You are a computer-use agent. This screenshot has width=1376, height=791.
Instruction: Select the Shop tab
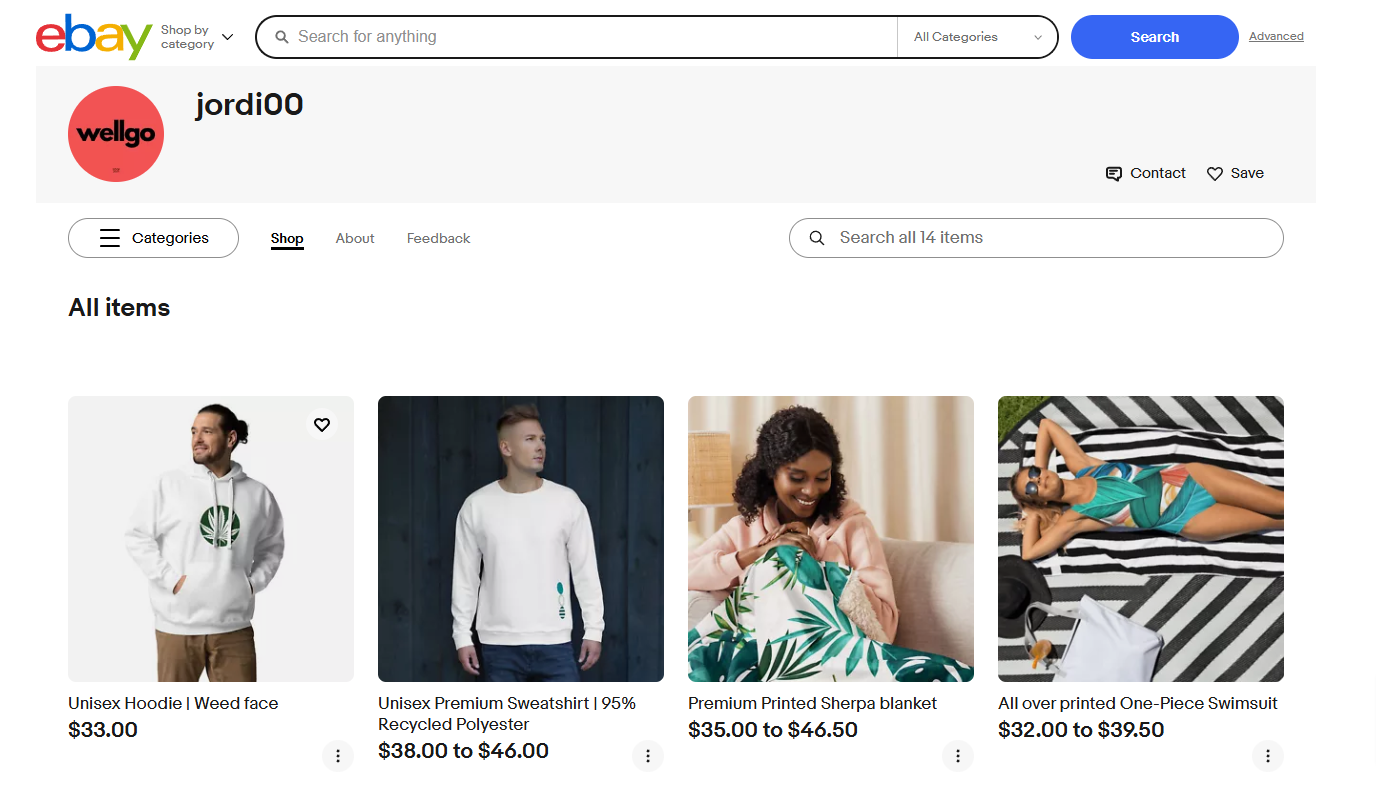coord(287,239)
